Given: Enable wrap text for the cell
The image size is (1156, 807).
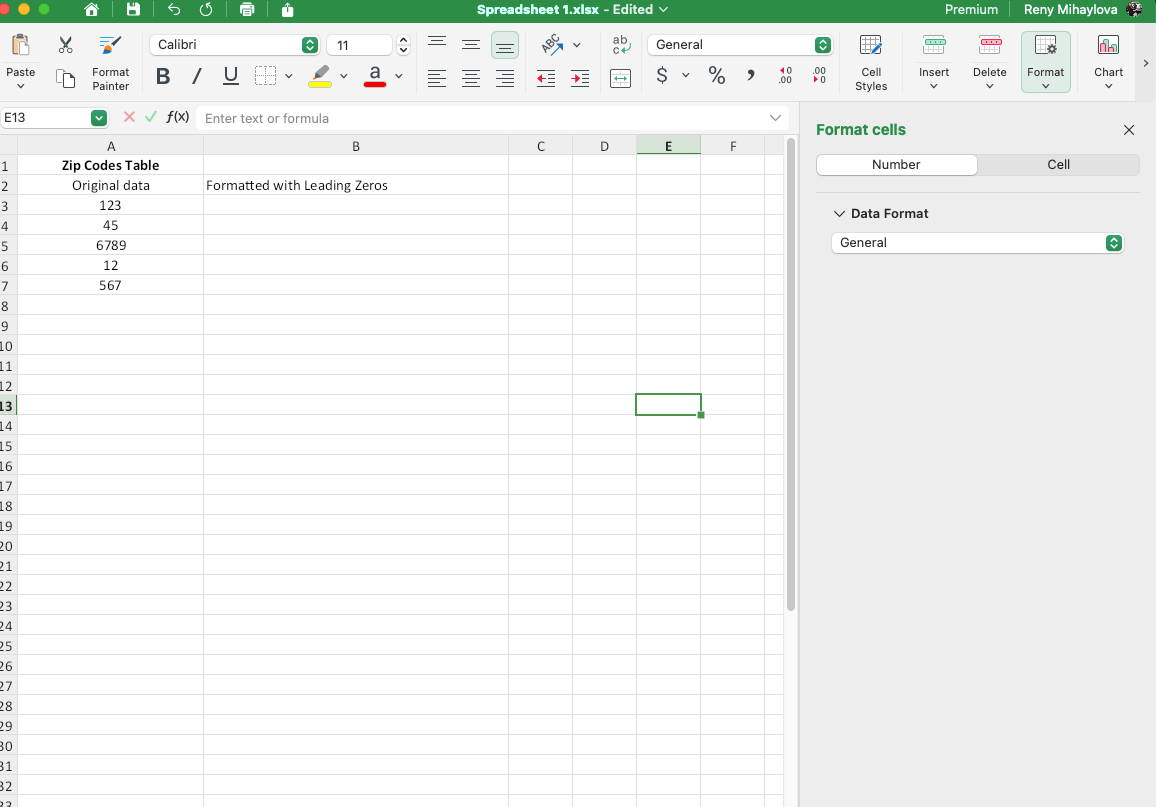Looking at the screenshot, I should click(x=620, y=45).
